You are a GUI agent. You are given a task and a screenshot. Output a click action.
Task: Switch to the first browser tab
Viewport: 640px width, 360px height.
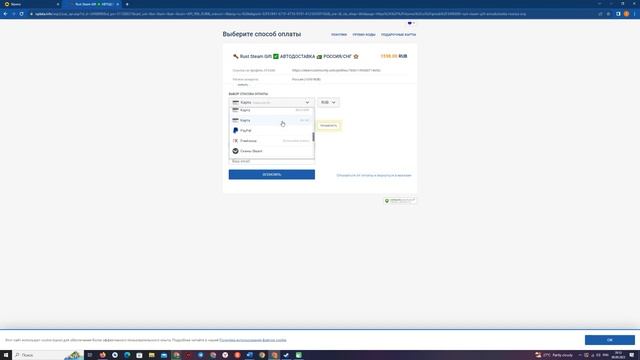click(x=31, y=4)
